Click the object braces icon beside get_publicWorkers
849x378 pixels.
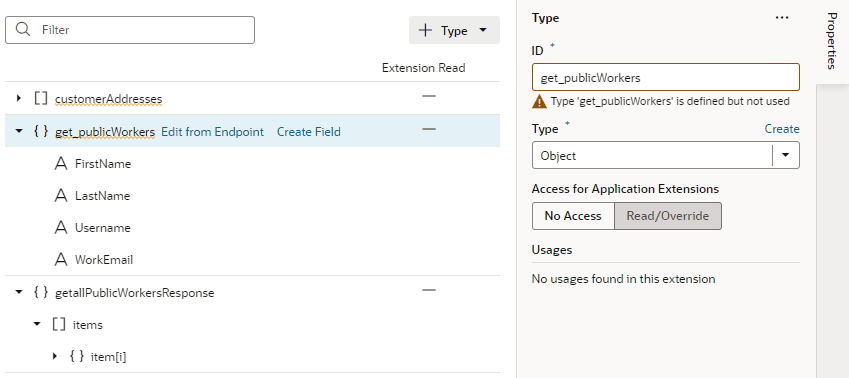pos(41,131)
